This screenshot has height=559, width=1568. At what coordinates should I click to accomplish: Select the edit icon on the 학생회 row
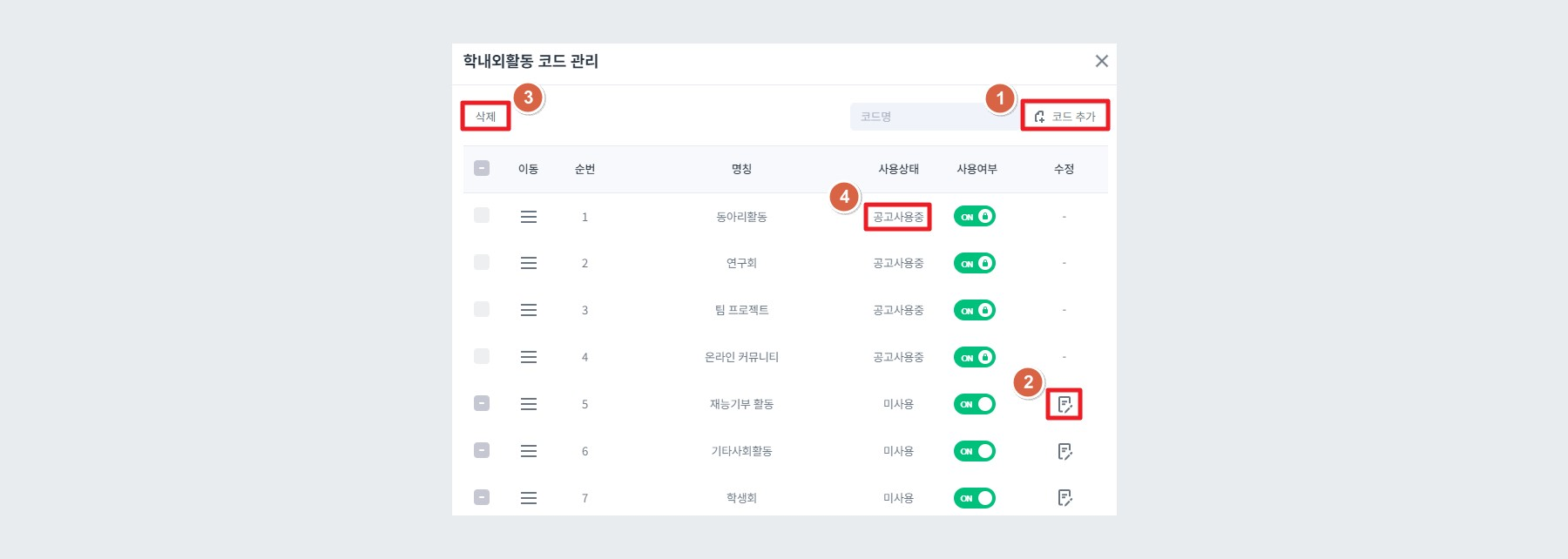[1064, 497]
